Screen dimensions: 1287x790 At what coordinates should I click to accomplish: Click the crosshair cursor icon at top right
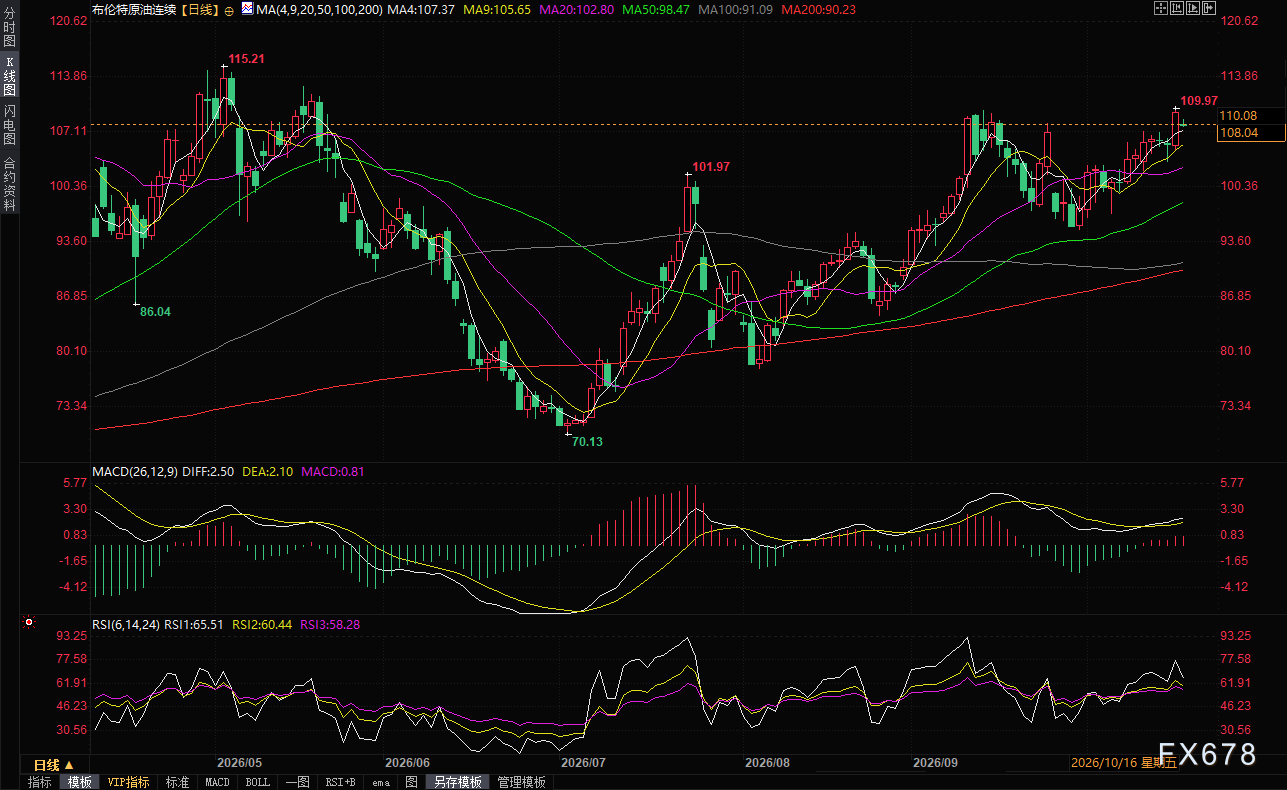tap(1161, 8)
